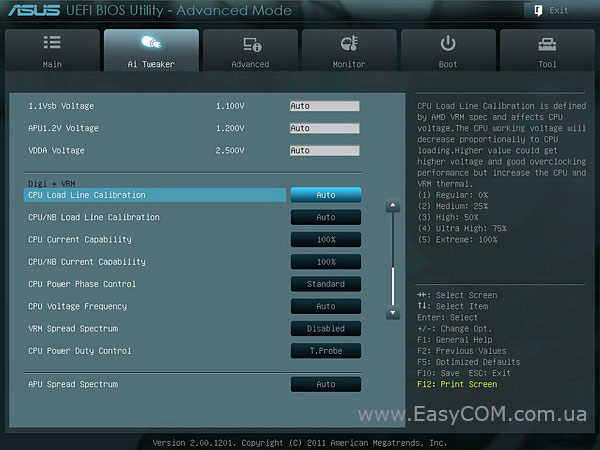Click the F5: Optimized Defaults hint

pyautogui.click(x=468, y=362)
